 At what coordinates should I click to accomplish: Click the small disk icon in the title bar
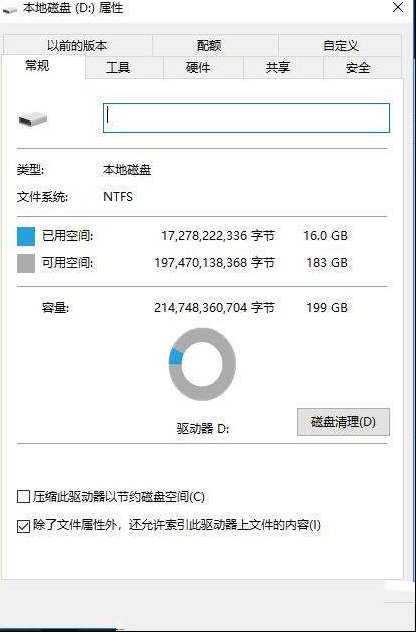click(10, 9)
